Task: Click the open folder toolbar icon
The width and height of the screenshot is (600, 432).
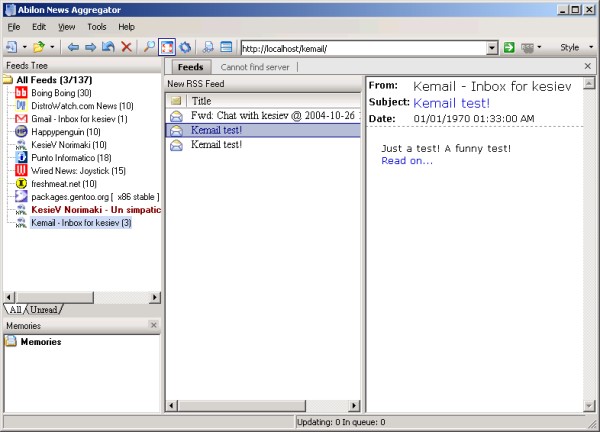Action: (x=39, y=47)
